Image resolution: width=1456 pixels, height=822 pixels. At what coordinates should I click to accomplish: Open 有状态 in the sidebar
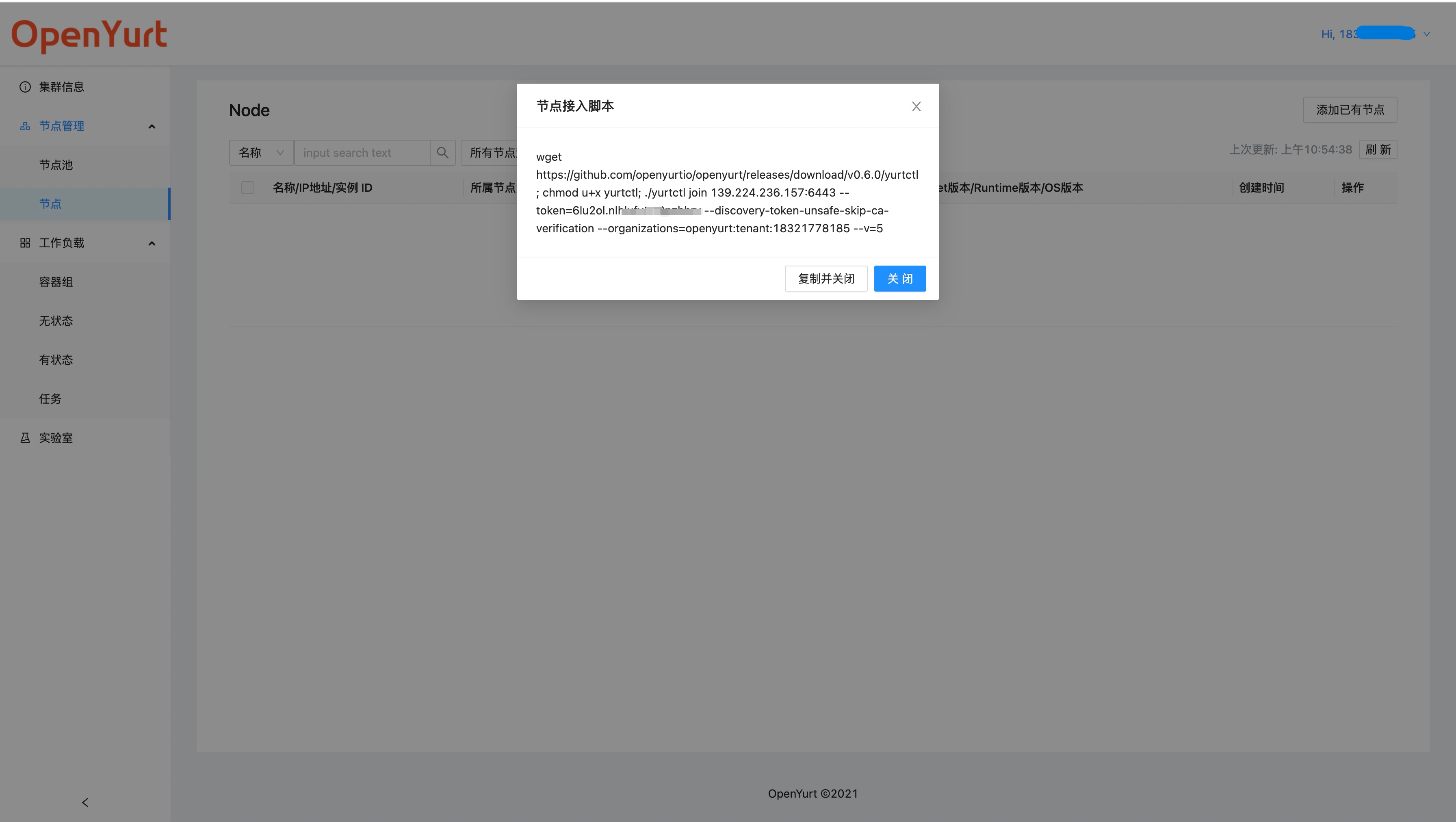click(85, 360)
